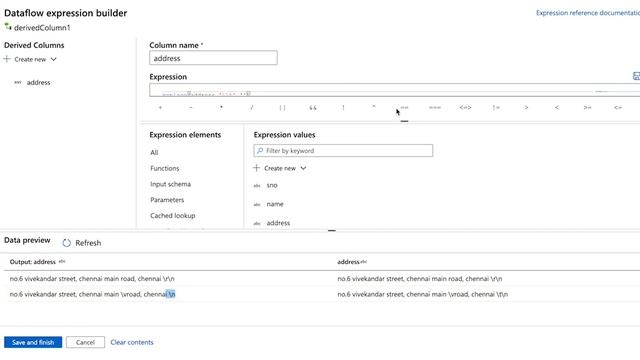Insert the NOT ! operator
This screenshot has height=360, width=640.
tap(343, 107)
